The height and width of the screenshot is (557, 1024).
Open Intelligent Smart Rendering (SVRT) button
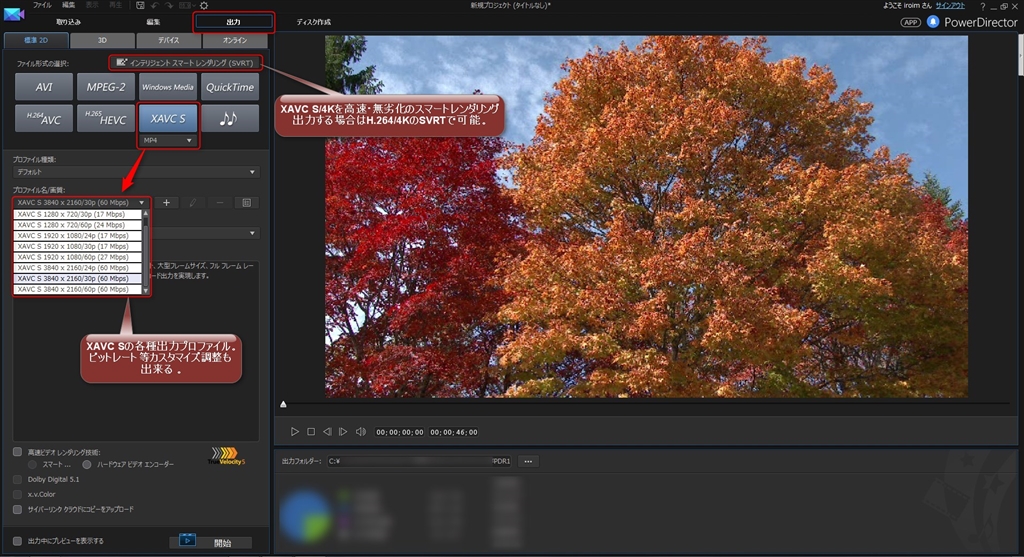[185, 63]
